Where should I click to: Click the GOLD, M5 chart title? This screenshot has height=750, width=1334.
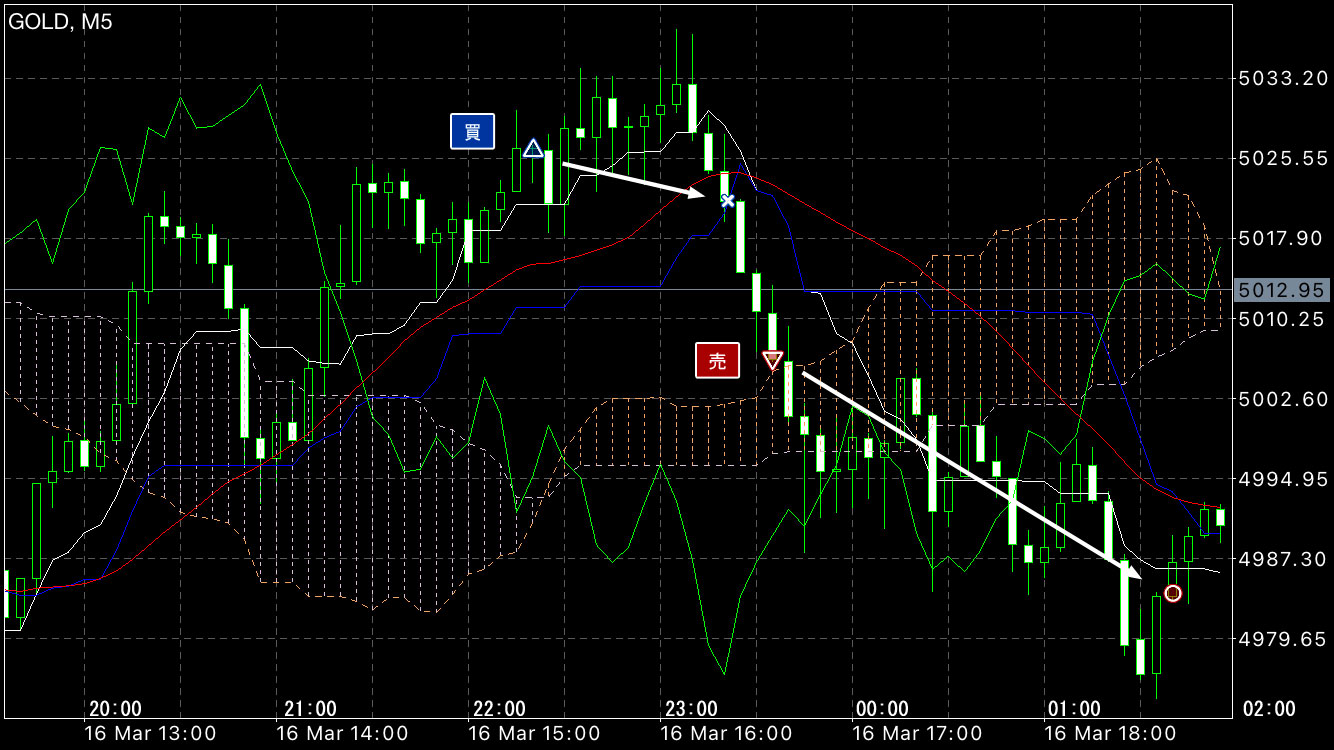coord(61,23)
